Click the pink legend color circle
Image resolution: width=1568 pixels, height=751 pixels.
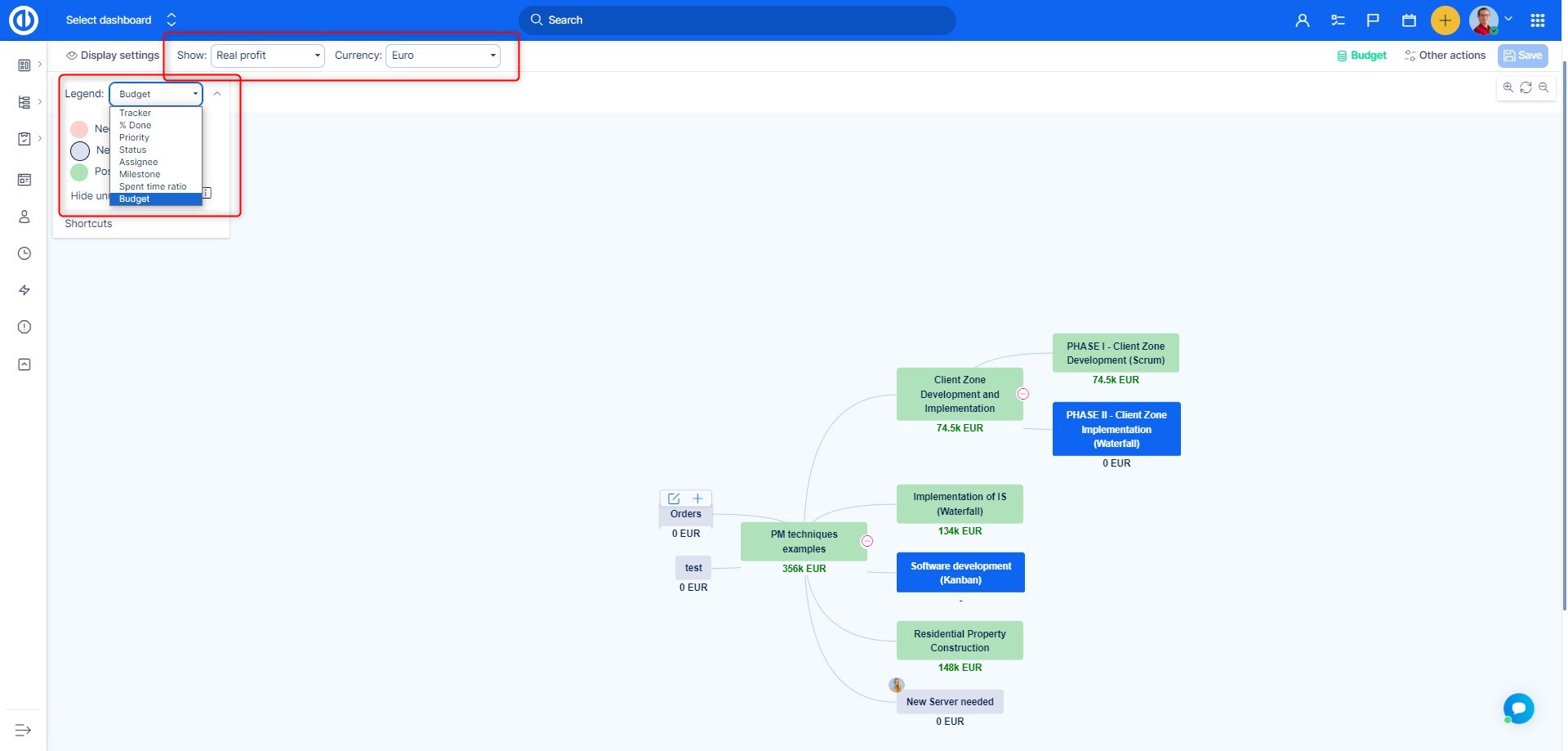79,129
